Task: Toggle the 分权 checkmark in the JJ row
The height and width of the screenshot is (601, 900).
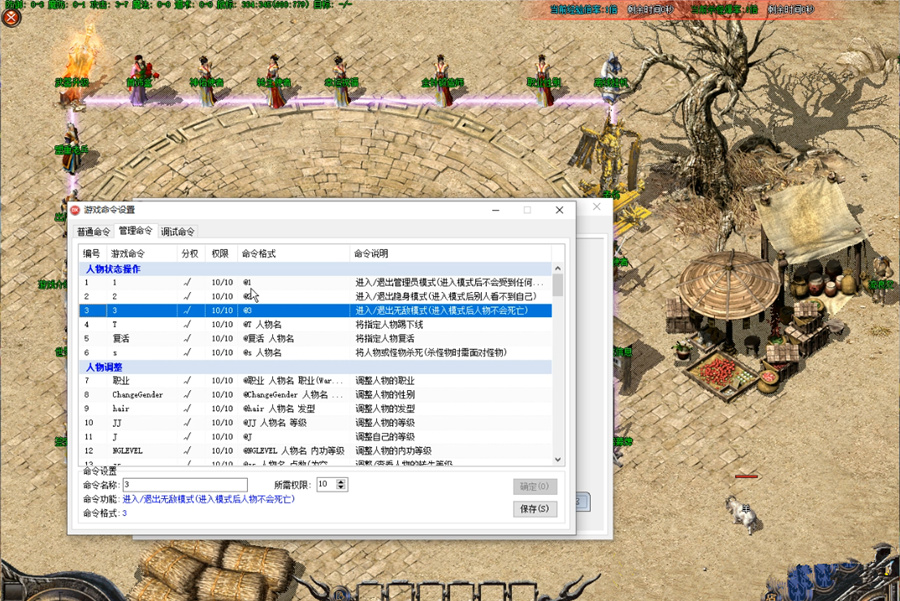Action: point(188,423)
